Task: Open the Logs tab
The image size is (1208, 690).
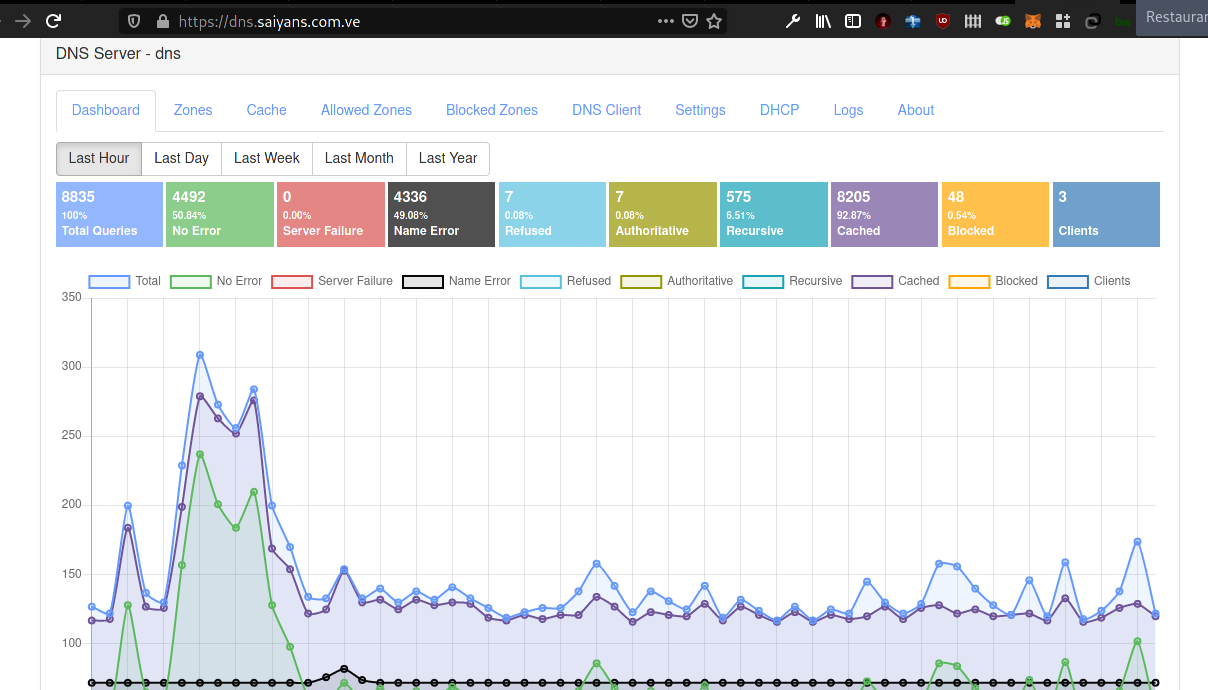Action: (848, 110)
